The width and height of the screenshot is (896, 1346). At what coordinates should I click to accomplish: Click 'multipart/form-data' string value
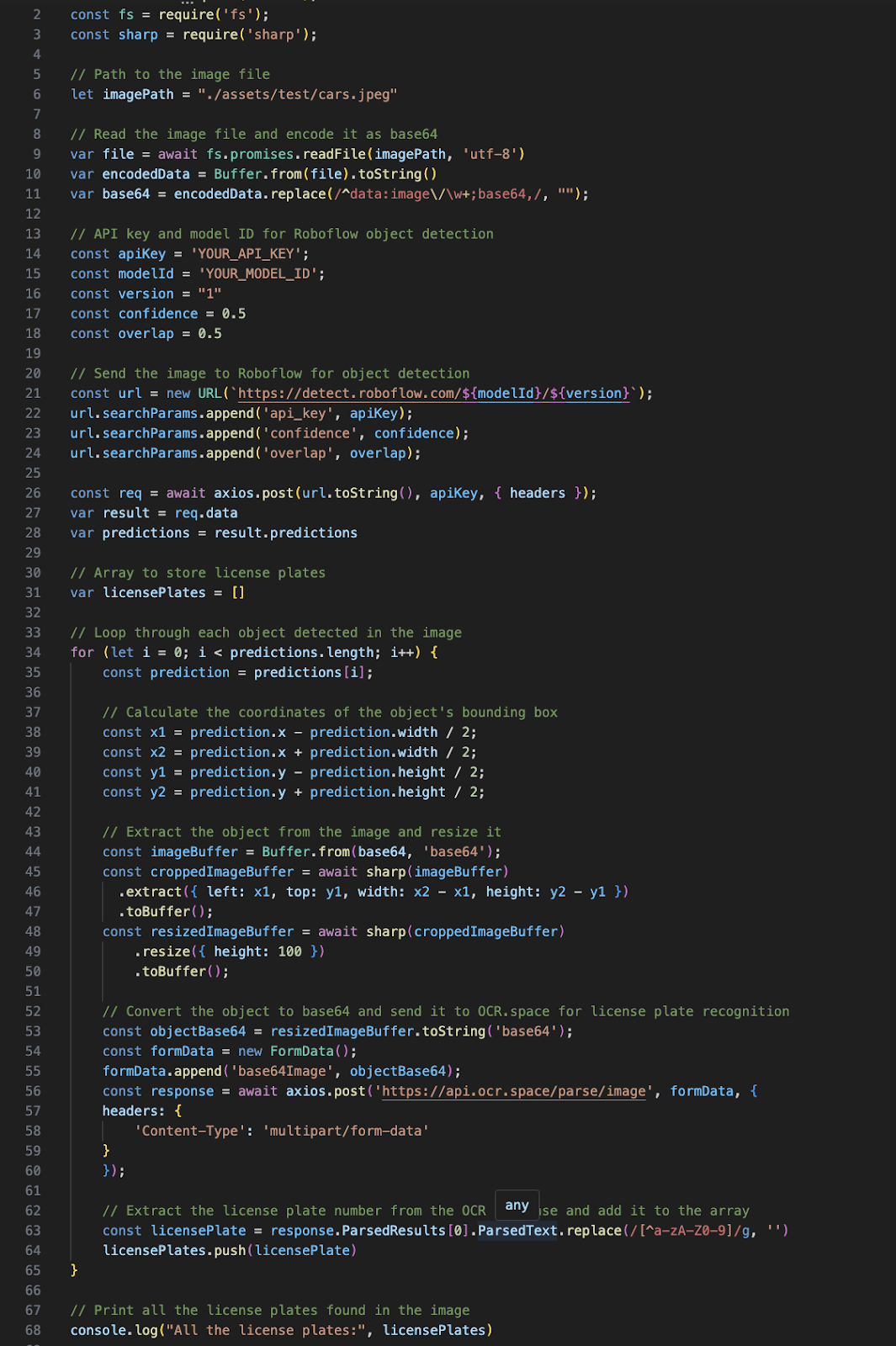tap(346, 1131)
